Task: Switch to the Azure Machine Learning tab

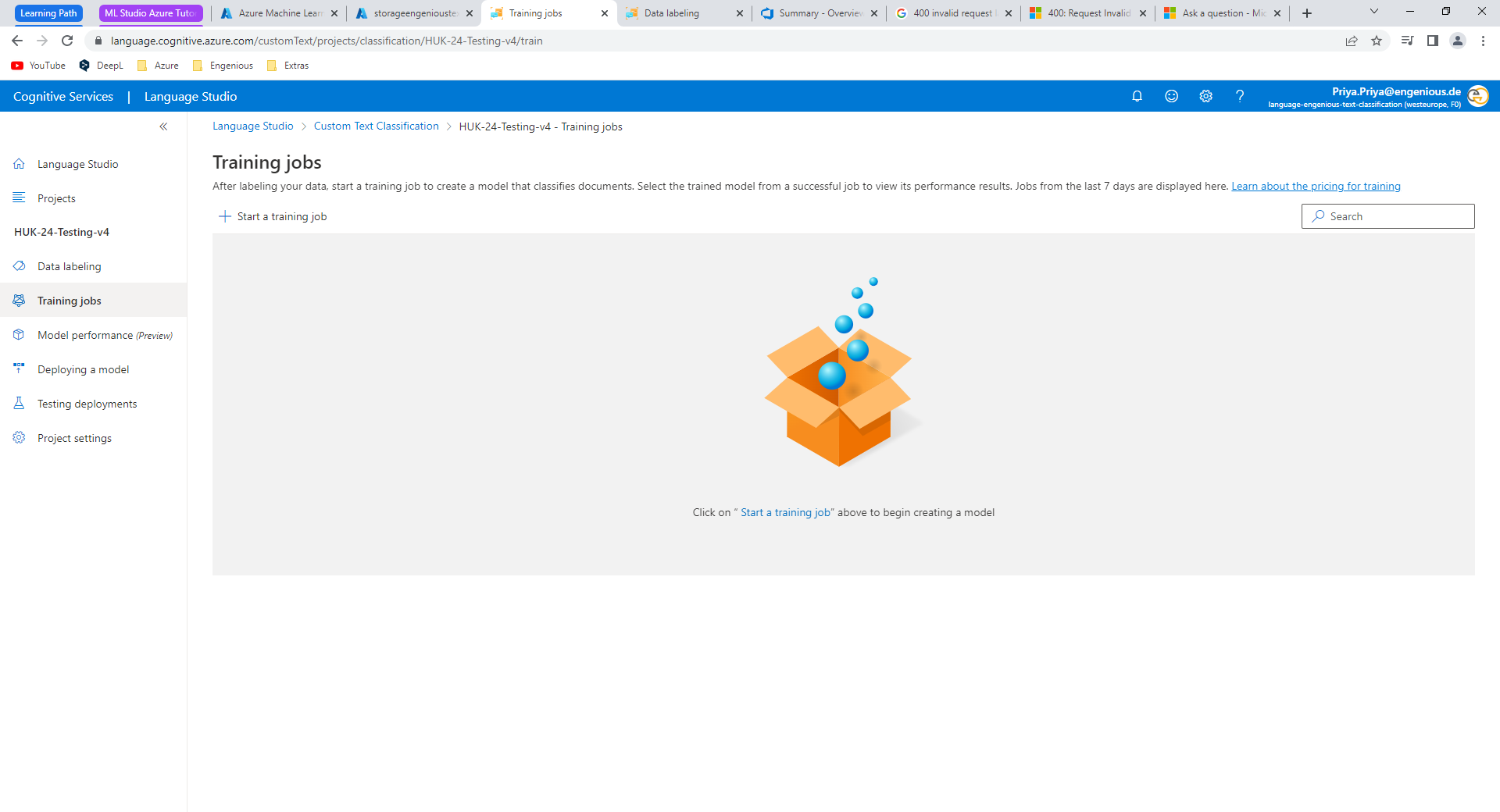Action: (x=279, y=13)
